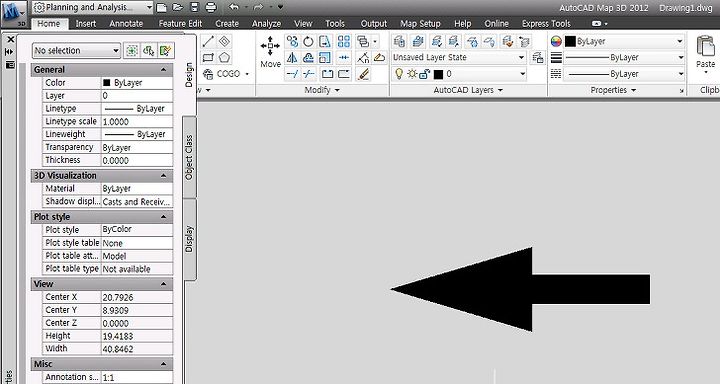
Task: Collapse the 3D Visualization section
Action: [x=163, y=176]
